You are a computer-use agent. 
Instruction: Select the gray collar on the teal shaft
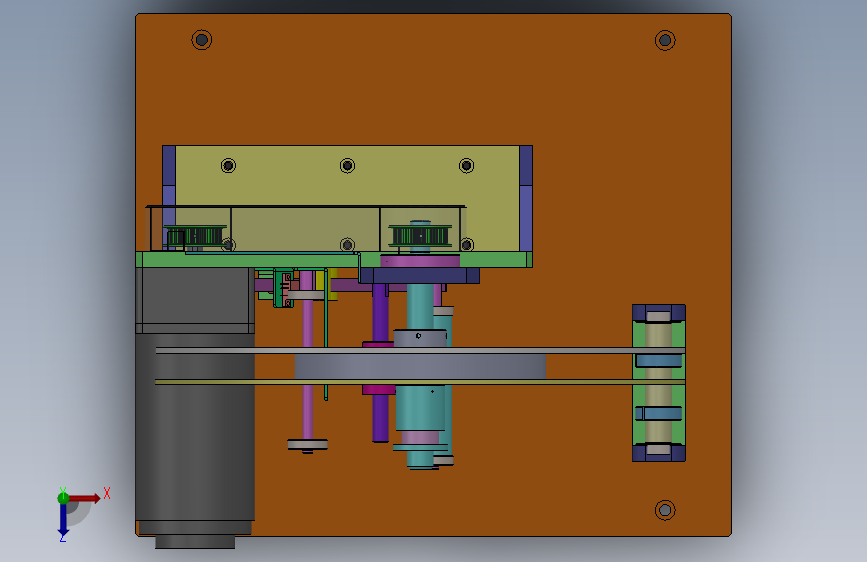coord(420,339)
